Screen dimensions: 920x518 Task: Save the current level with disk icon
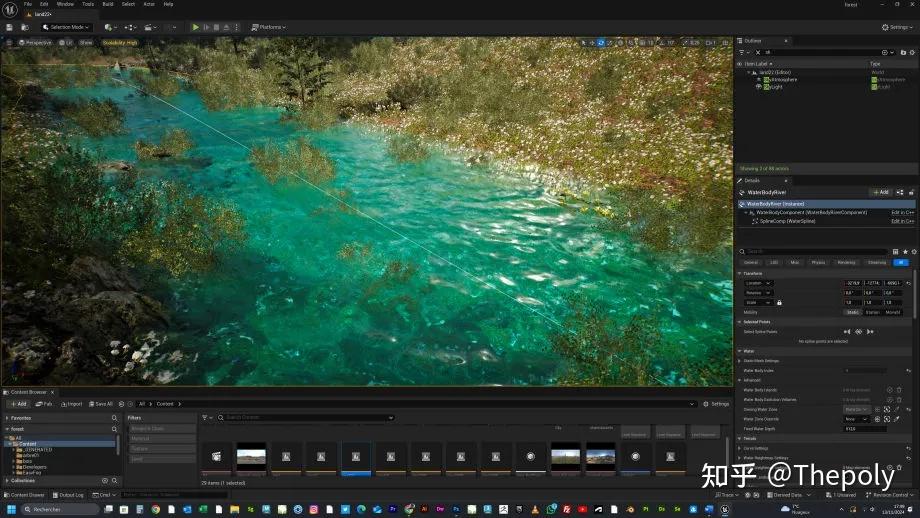(x=9, y=27)
